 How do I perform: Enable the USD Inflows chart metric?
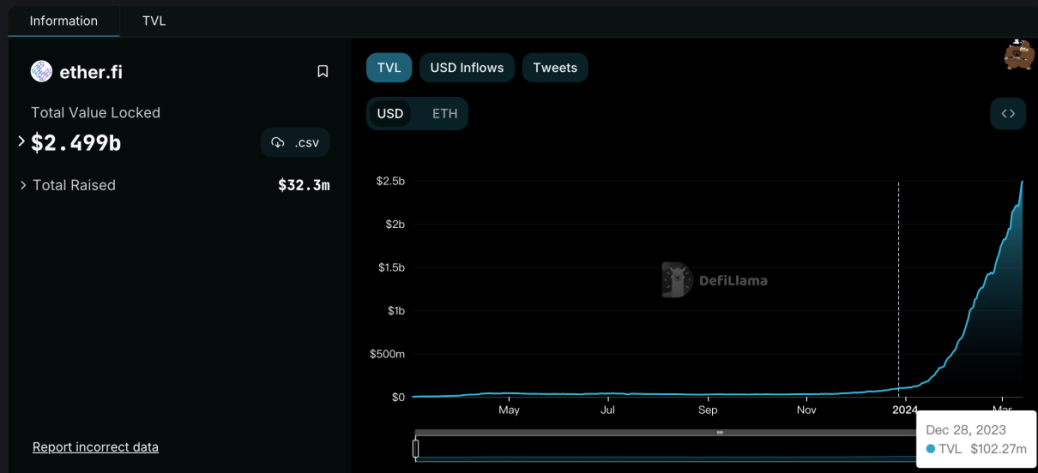pyautogui.click(x=467, y=67)
